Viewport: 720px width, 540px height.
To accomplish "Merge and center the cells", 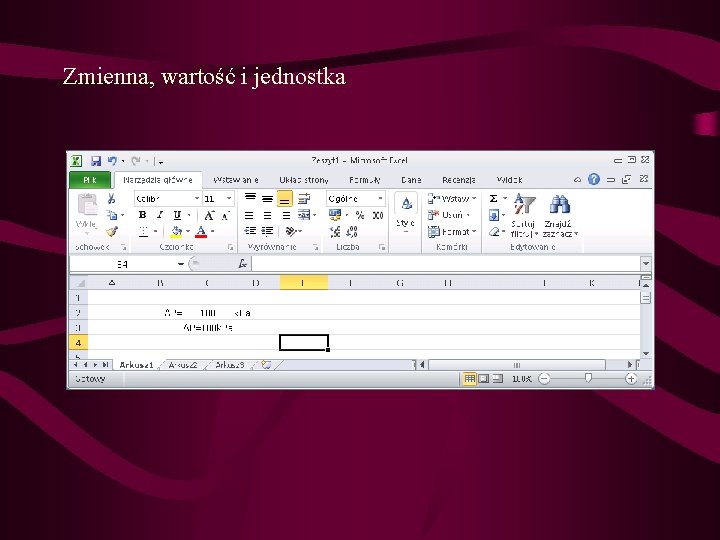I will [x=304, y=215].
